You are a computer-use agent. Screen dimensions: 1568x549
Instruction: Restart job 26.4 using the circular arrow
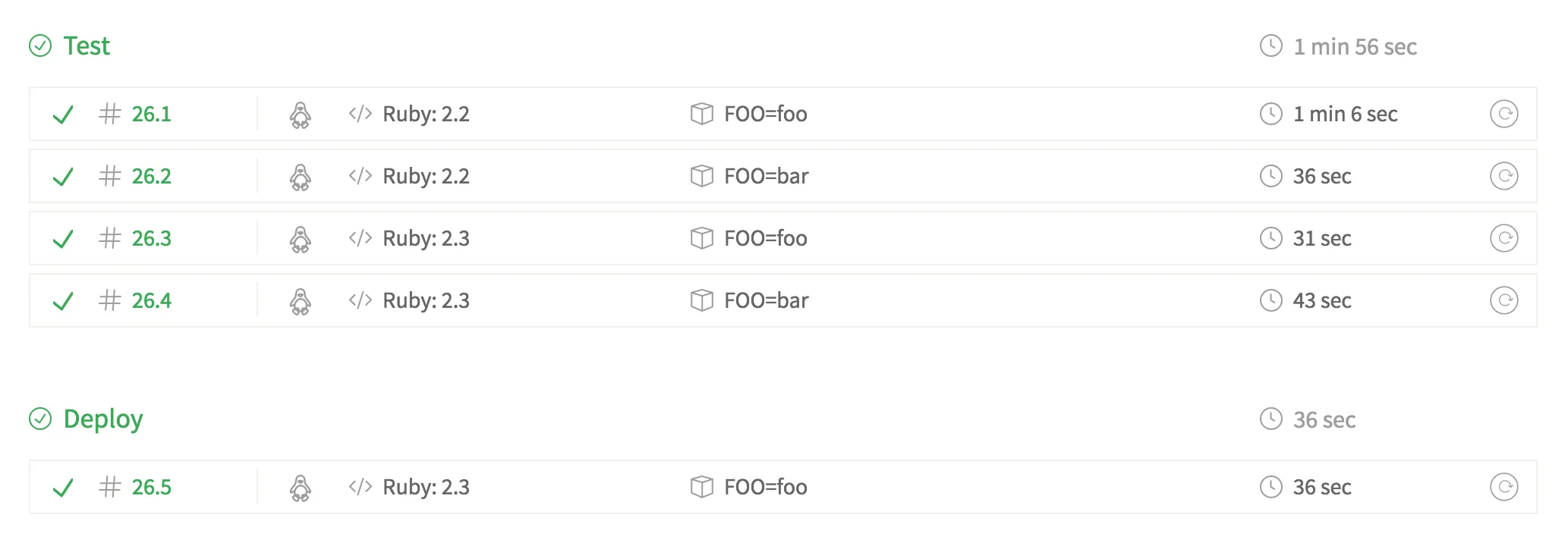(1503, 300)
